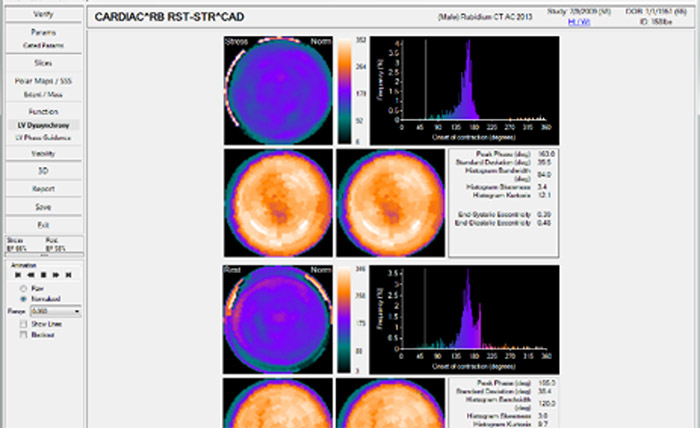700x428 pixels.
Task: Click the Stress phase polar map
Action: pos(276,91)
